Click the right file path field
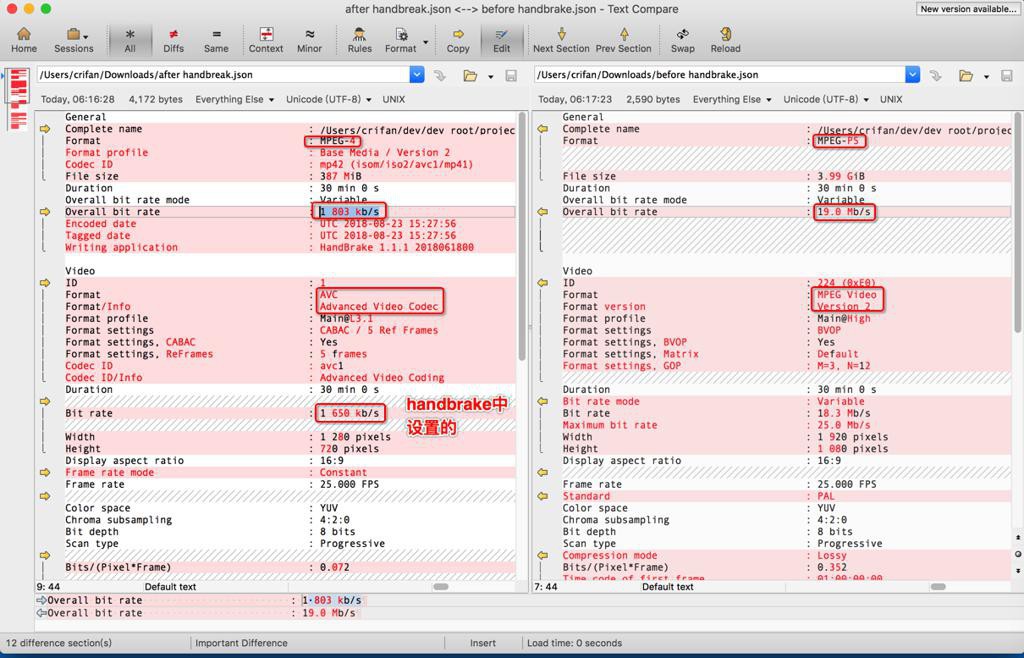 720,74
